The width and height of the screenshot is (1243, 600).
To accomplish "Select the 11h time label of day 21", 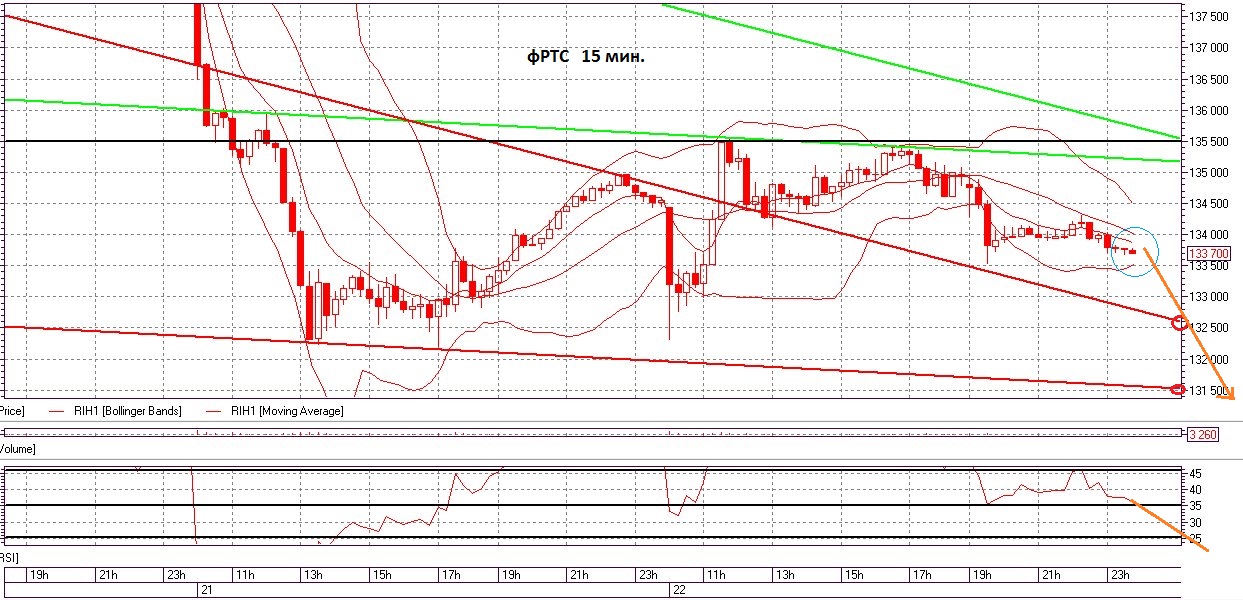I will [x=244, y=575].
